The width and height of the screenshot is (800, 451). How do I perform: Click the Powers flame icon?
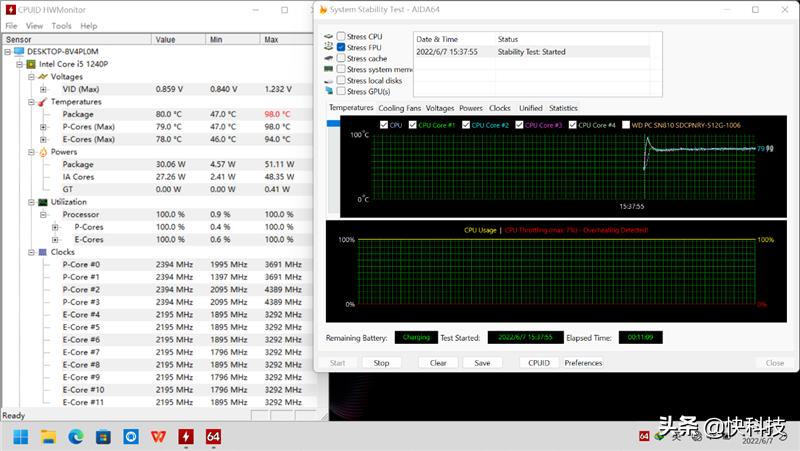(x=43, y=152)
